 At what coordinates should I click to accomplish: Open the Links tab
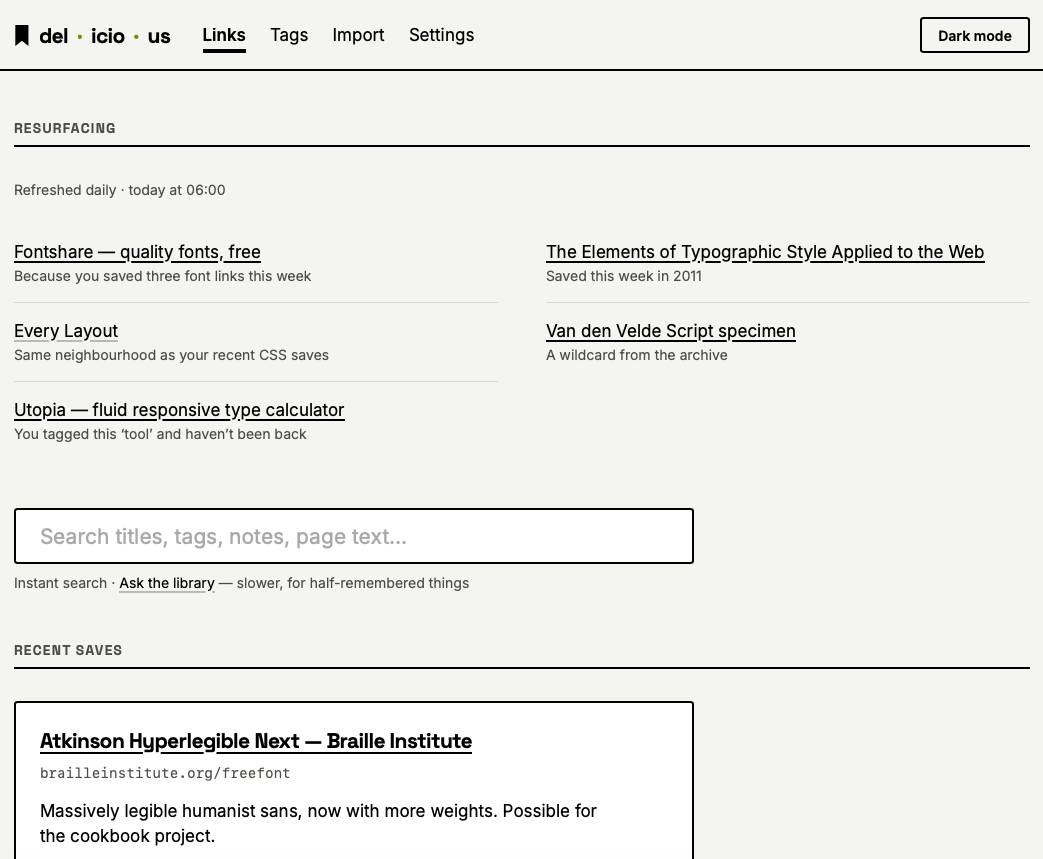point(224,35)
